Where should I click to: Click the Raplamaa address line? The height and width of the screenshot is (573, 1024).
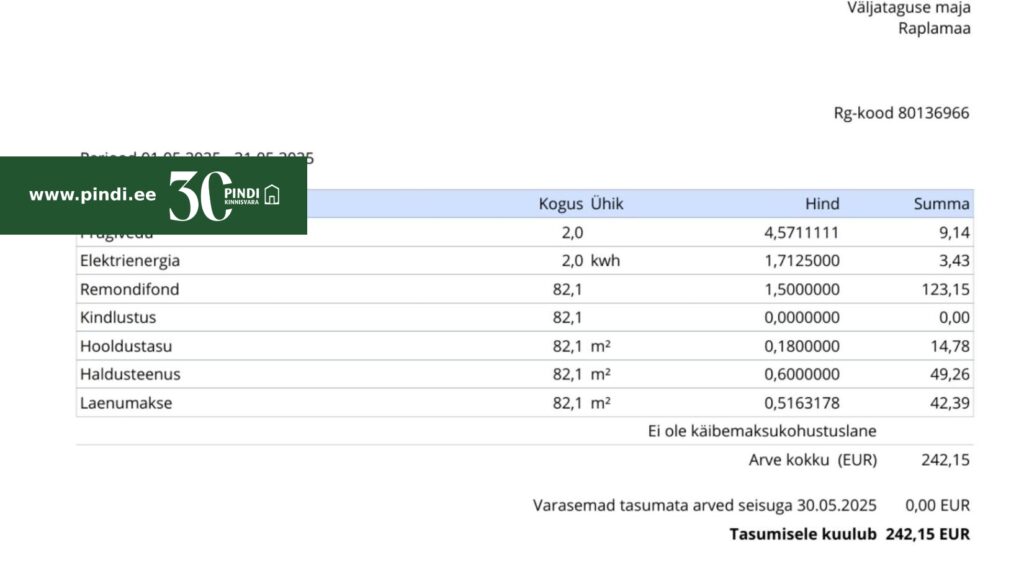934,27
